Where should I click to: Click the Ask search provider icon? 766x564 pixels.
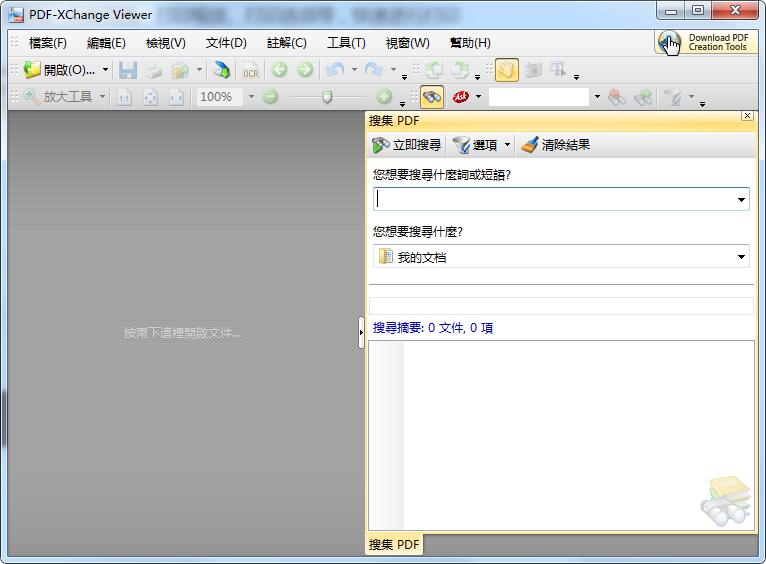point(461,97)
